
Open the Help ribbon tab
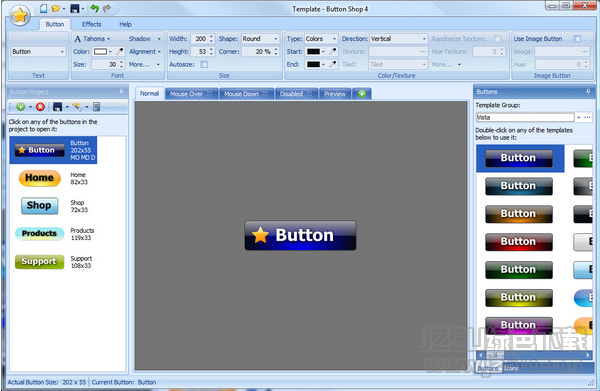[x=125, y=24]
